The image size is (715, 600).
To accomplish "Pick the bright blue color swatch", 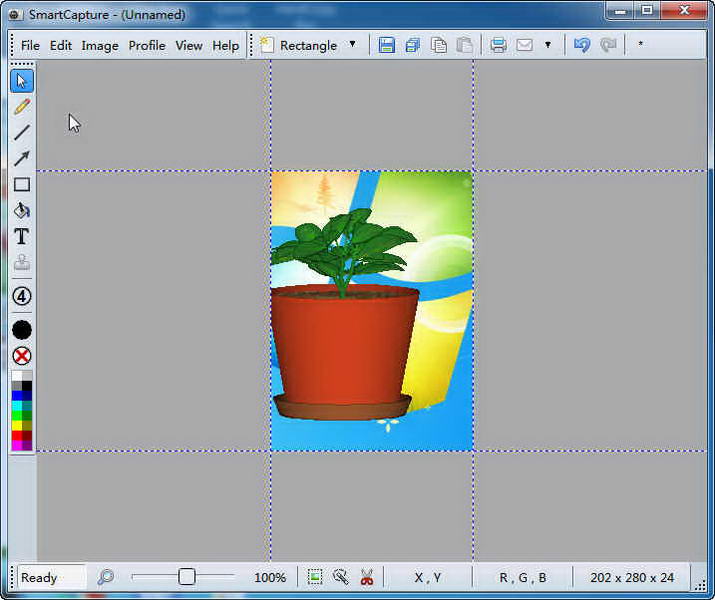I will (17, 396).
